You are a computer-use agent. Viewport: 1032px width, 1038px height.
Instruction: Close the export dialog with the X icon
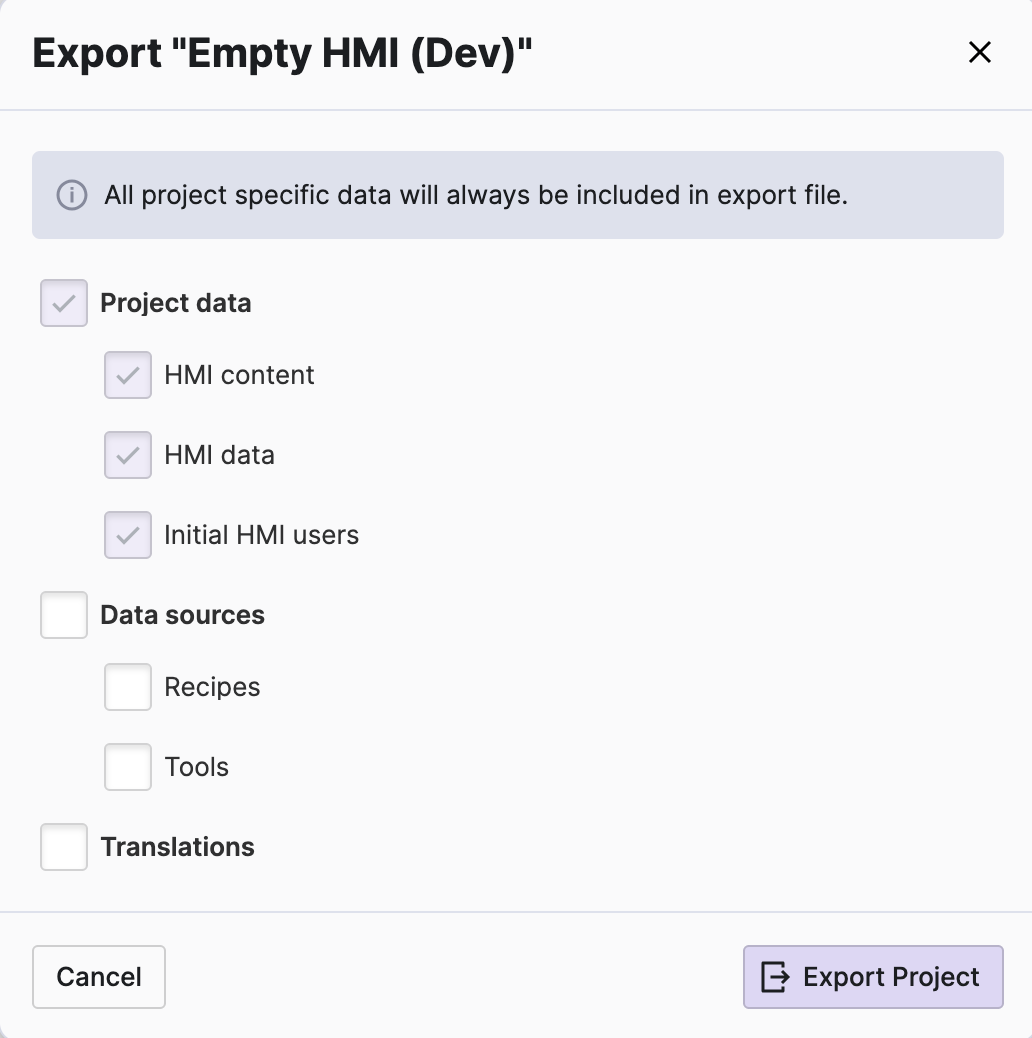click(x=979, y=53)
